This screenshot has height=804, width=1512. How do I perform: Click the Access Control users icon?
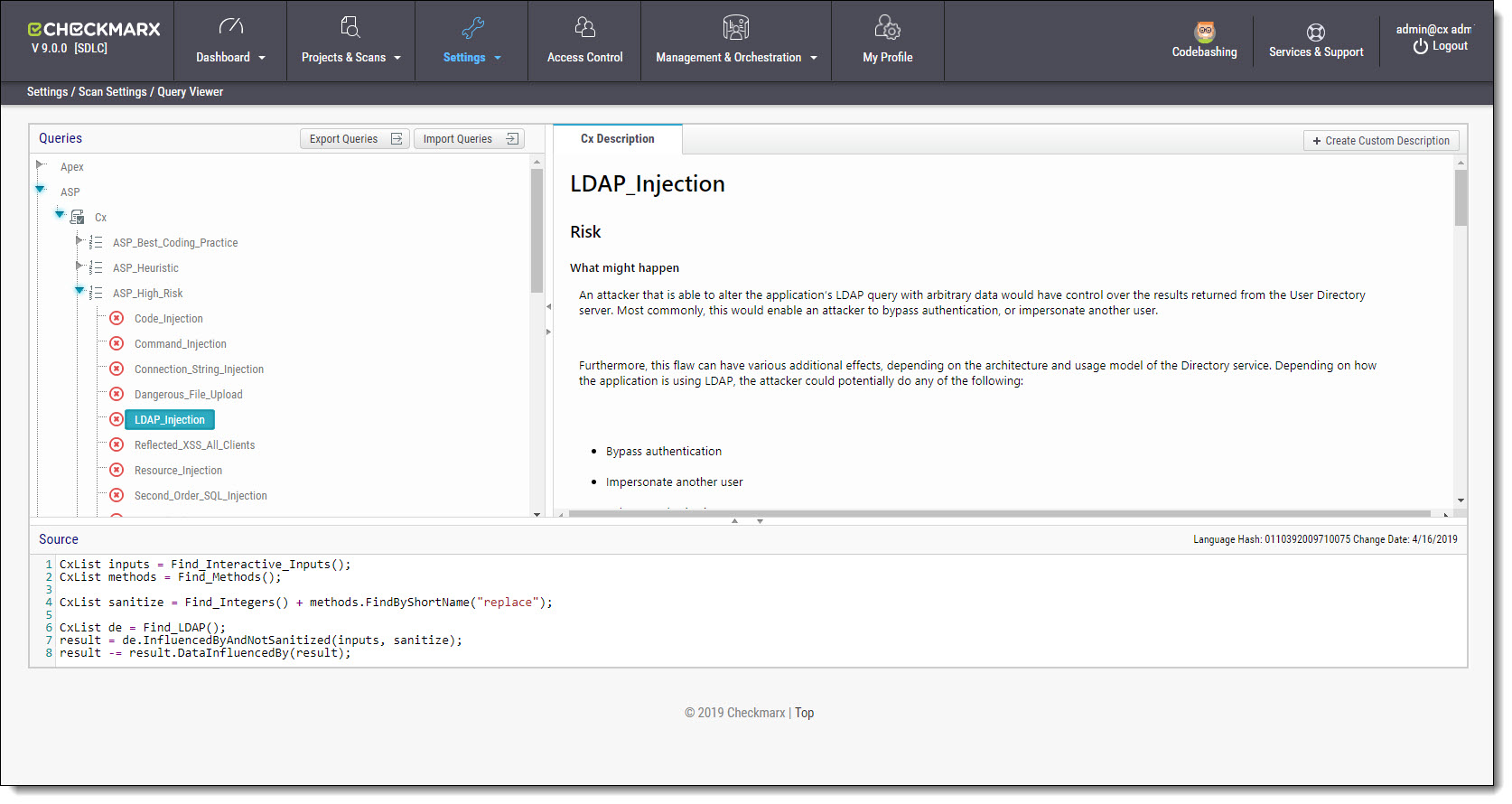tap(585, 27)
